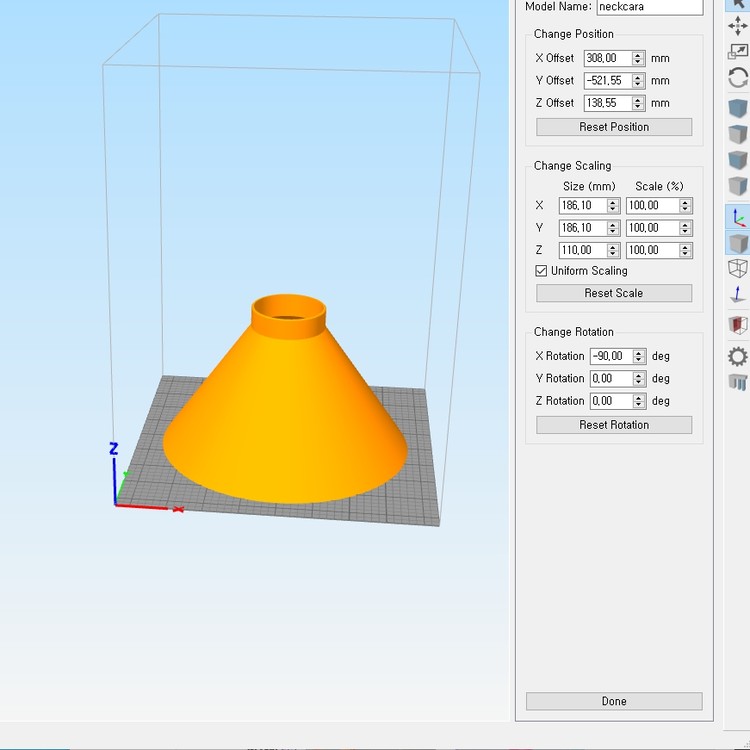Decrease Z Rotation with the down arrow
The image size is (750, 750).
coord(640,405)
